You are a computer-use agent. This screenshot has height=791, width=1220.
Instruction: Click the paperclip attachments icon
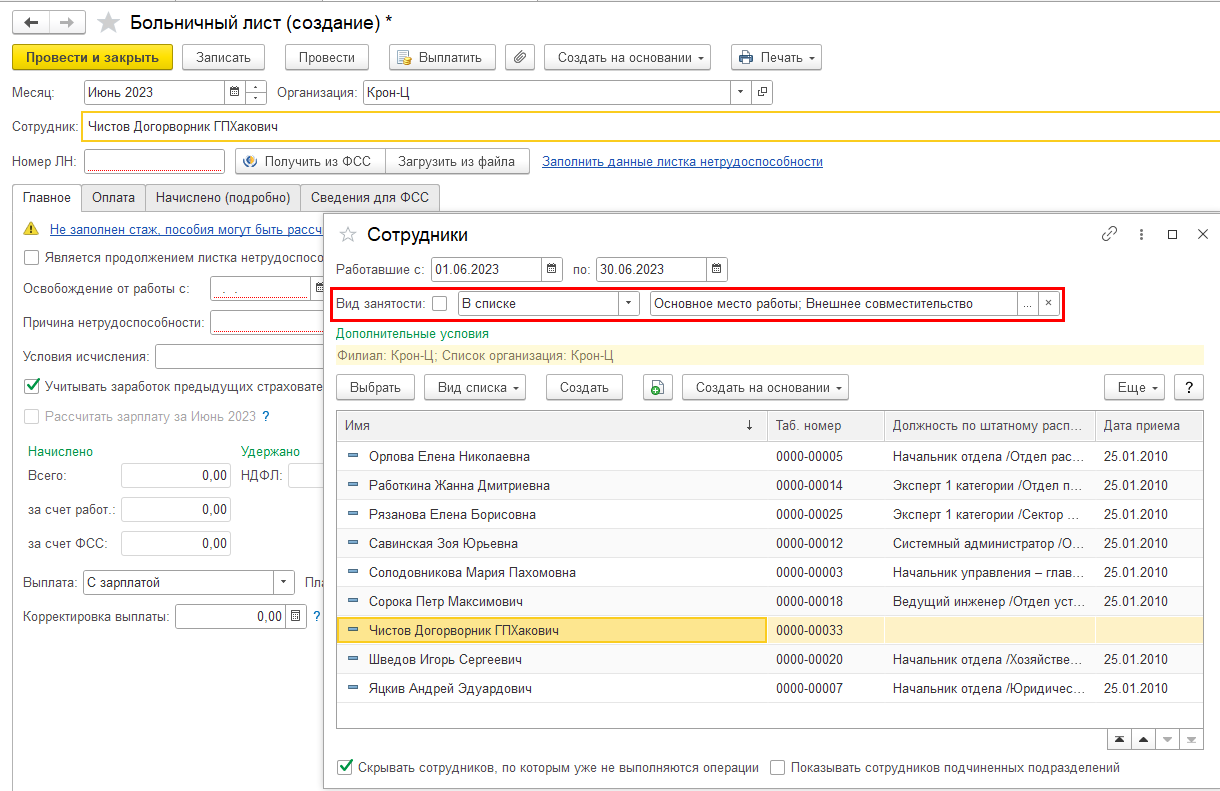(x=519, y=57)
